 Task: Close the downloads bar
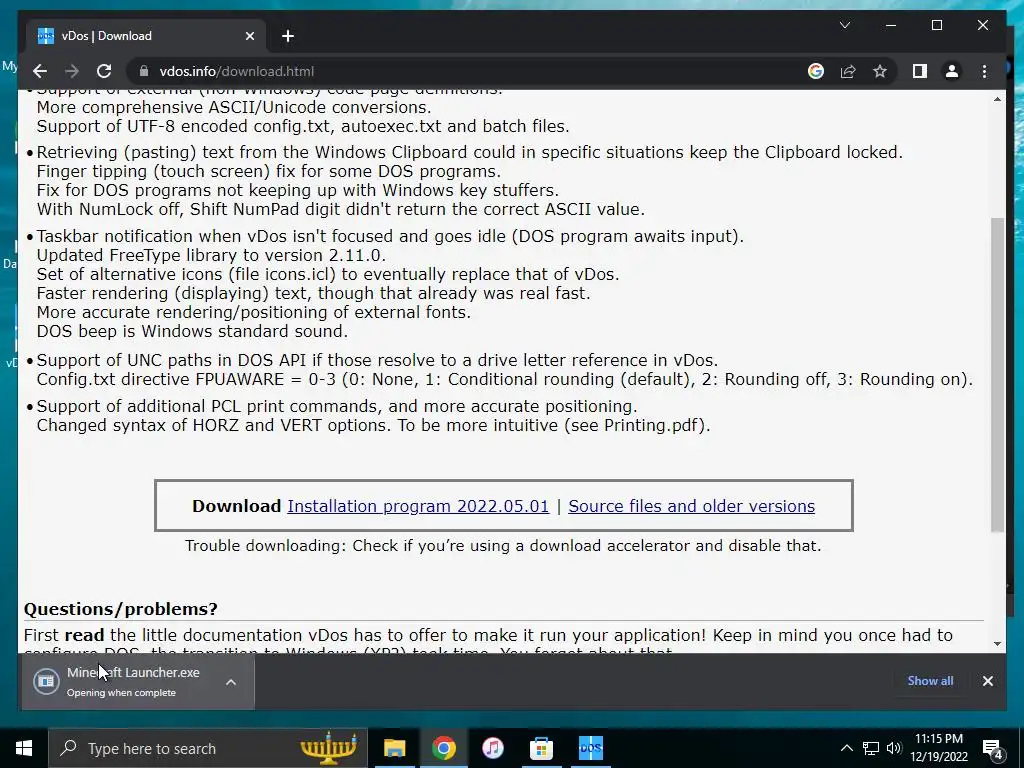[x=987, y=681]
